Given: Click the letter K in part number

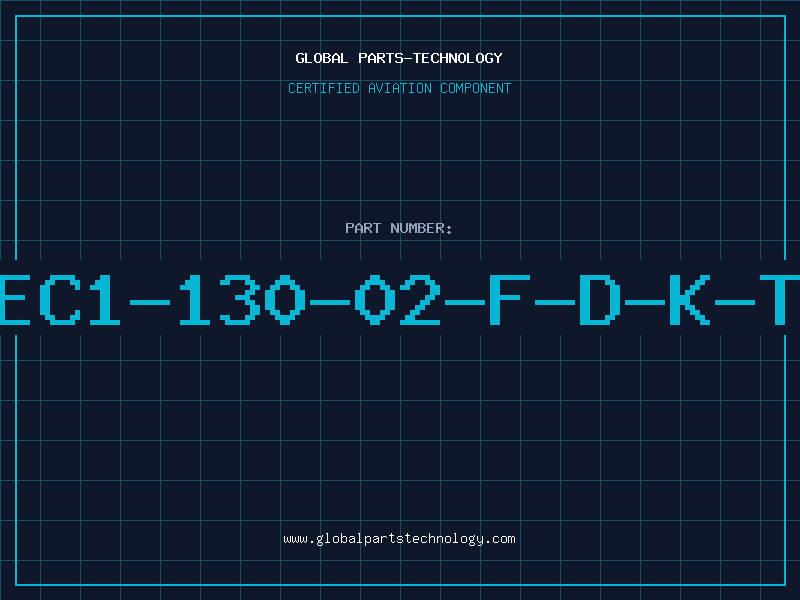Looking at the screenshot, I should click(x=690, y=299).
